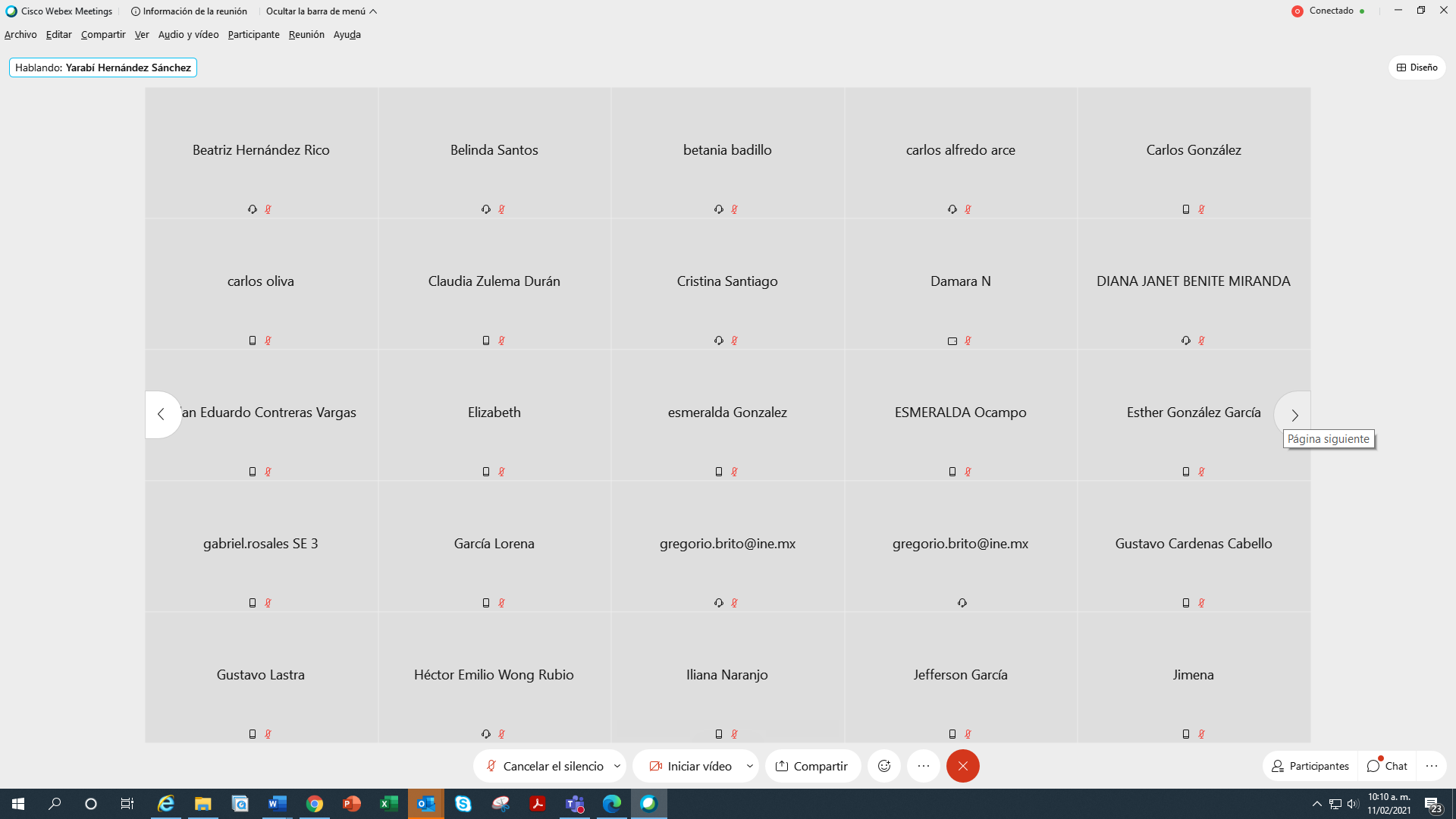Image resolution: width=1456 pixels, height=819 pixels.
Task: Expand video options arrow beside Iniciar vídeo
Action: point(750,767)
